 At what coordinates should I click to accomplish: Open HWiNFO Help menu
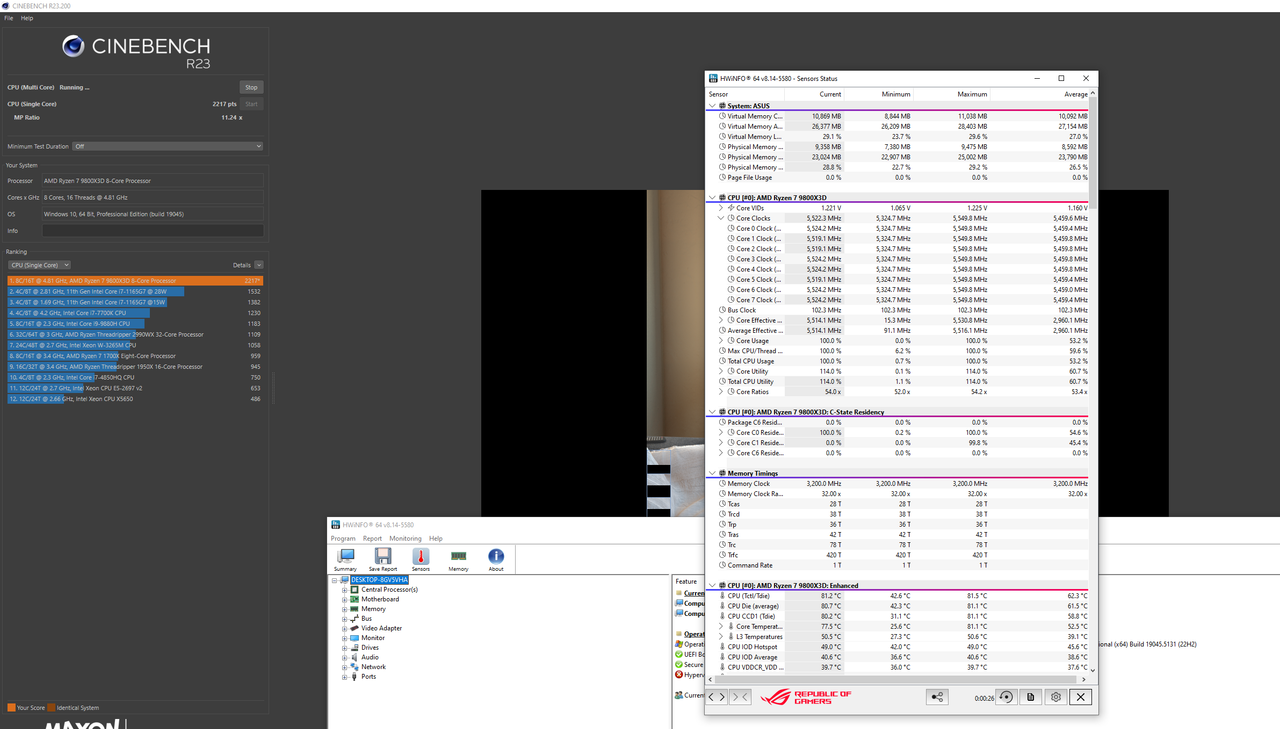435,538
